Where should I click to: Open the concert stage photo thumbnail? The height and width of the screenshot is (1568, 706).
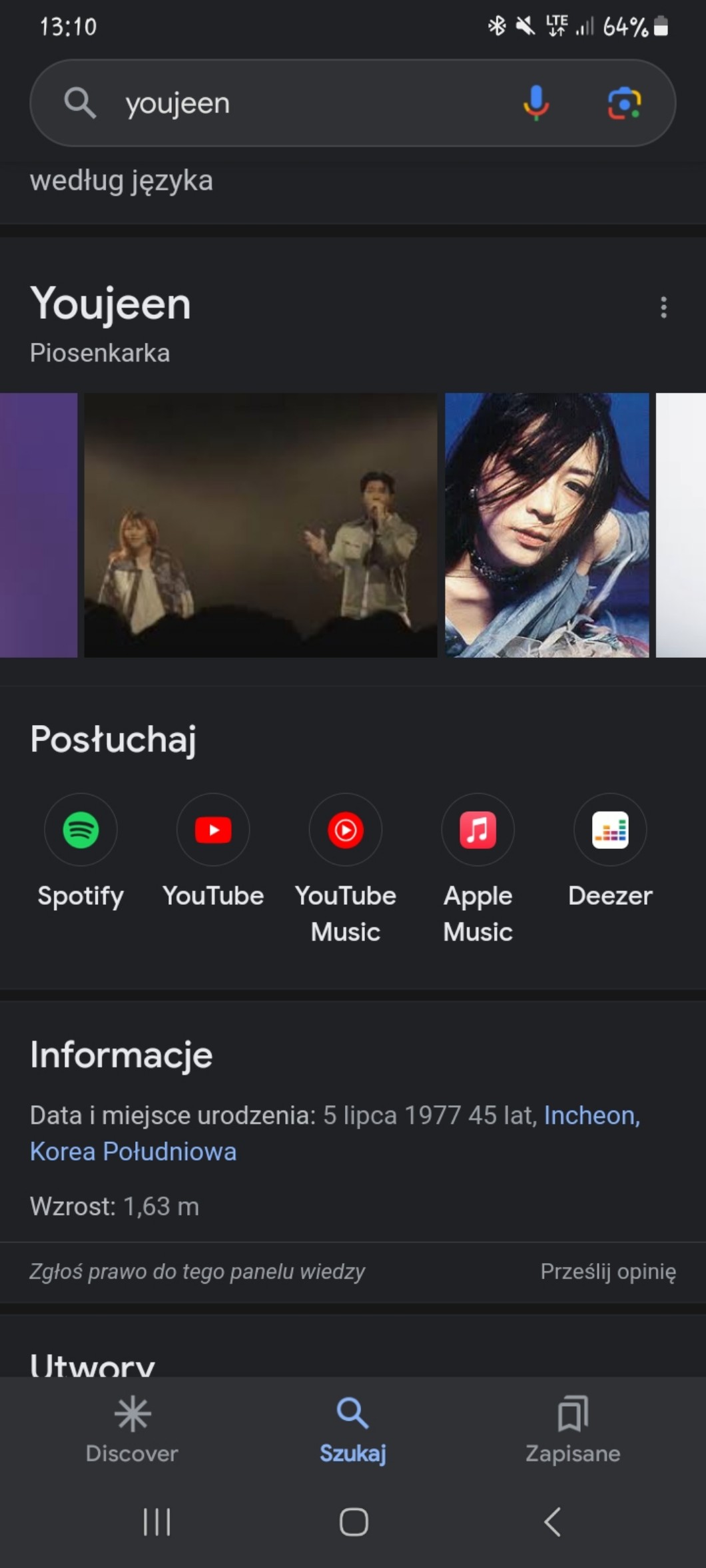tap(260, 525)
